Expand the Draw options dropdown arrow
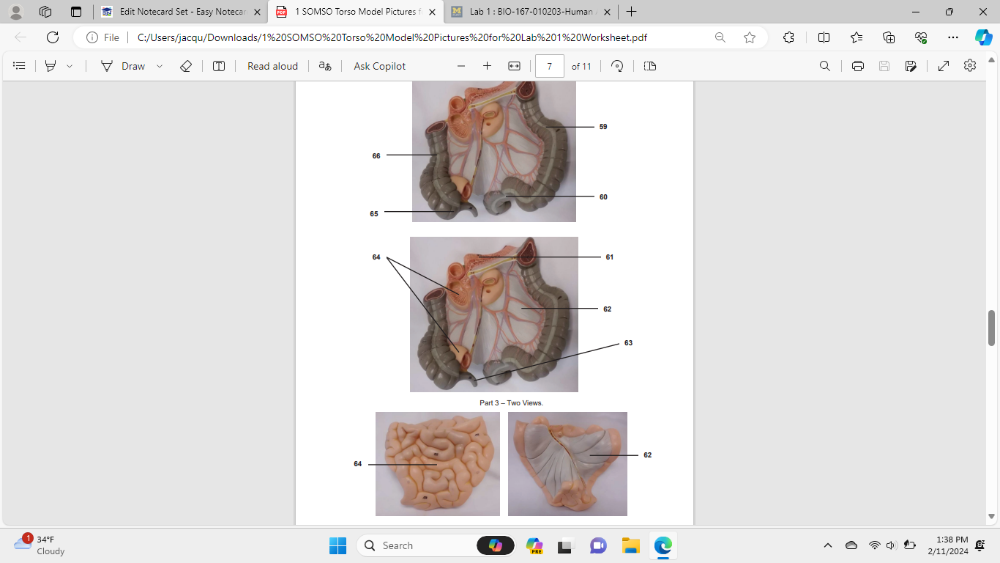The width and height of the screenshot is (1000, 563). pos(159,66)
